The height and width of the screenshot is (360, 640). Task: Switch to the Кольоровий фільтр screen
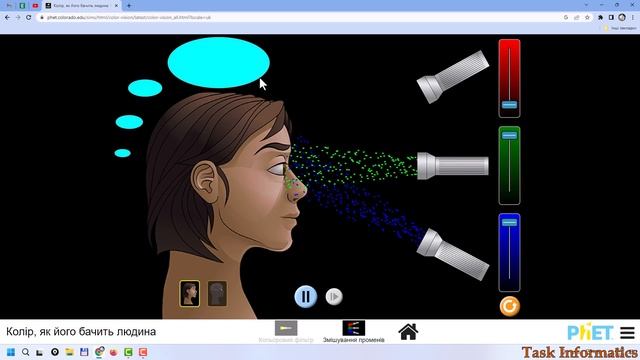(286, 332)
